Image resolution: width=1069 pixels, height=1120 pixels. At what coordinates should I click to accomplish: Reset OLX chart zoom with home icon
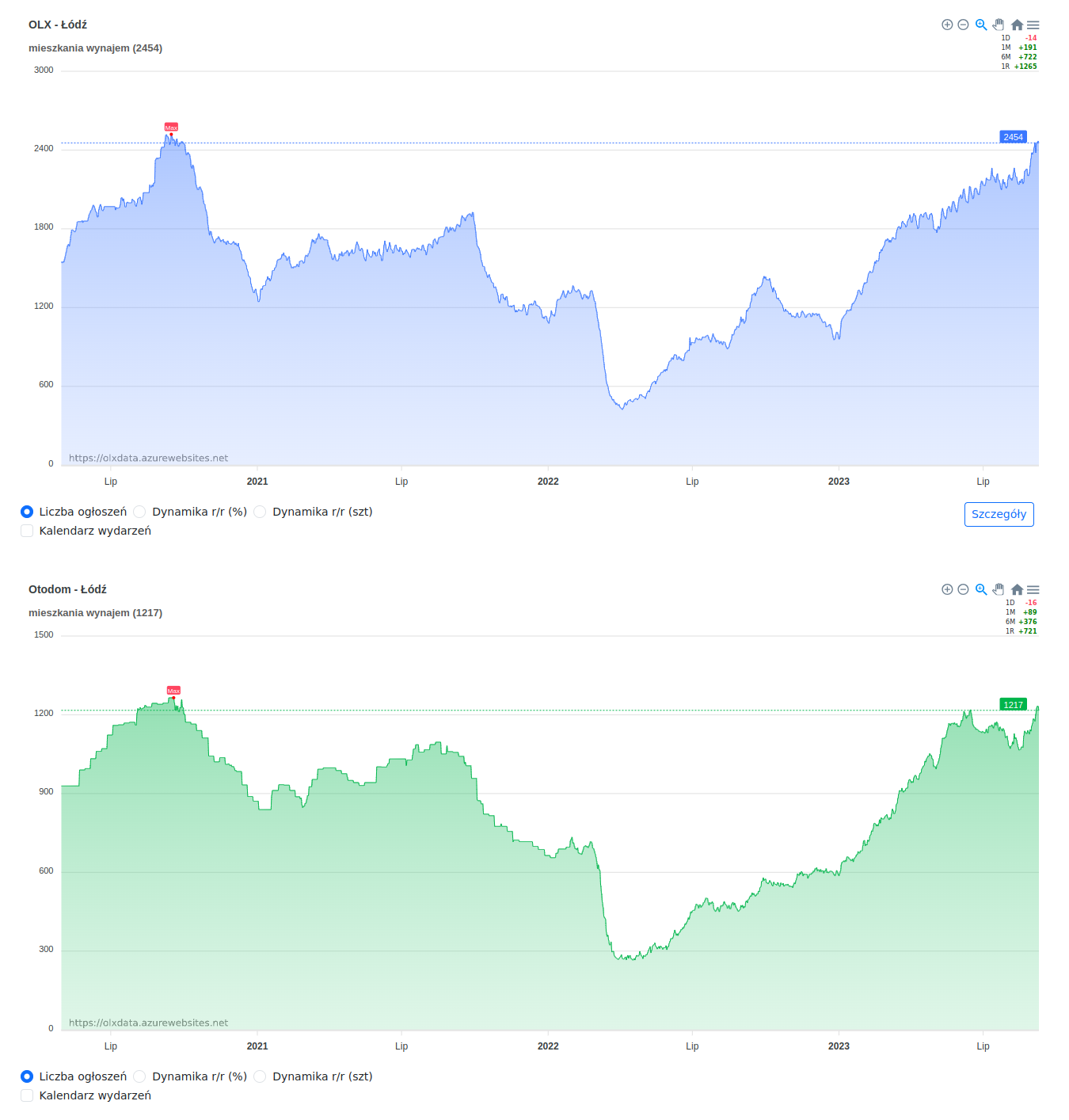point(1017,25)
